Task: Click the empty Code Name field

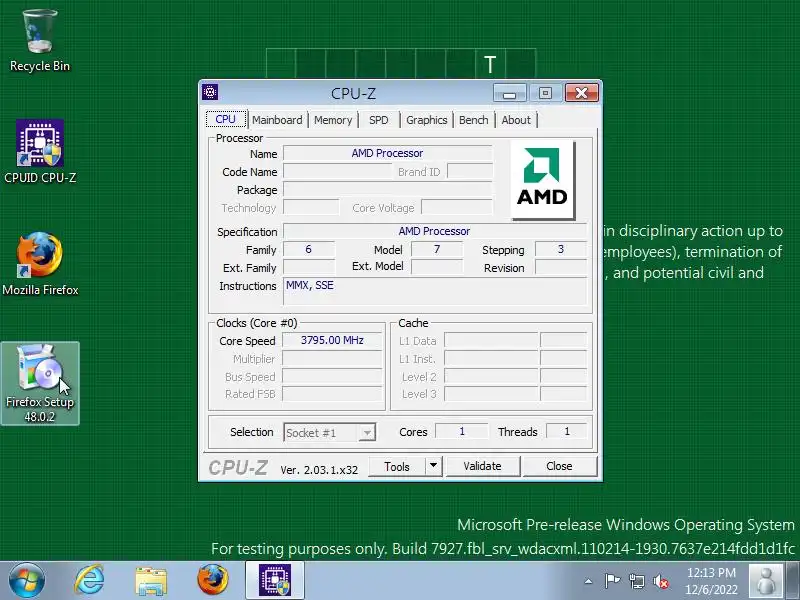Action: coord(337,171)
